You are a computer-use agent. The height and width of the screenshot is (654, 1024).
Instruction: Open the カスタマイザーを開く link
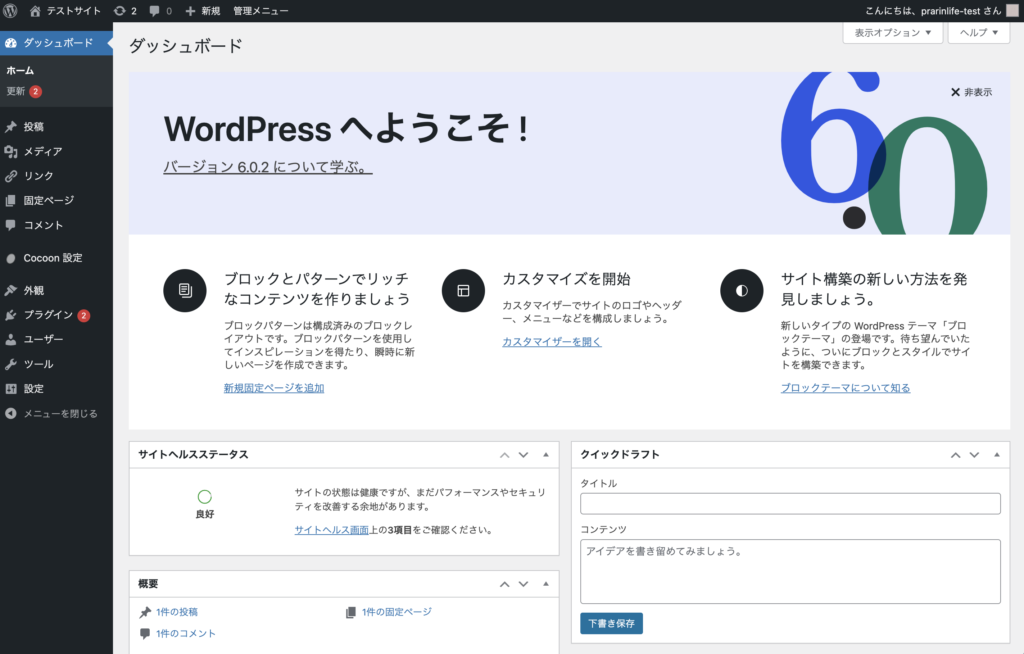coord(552,342)
